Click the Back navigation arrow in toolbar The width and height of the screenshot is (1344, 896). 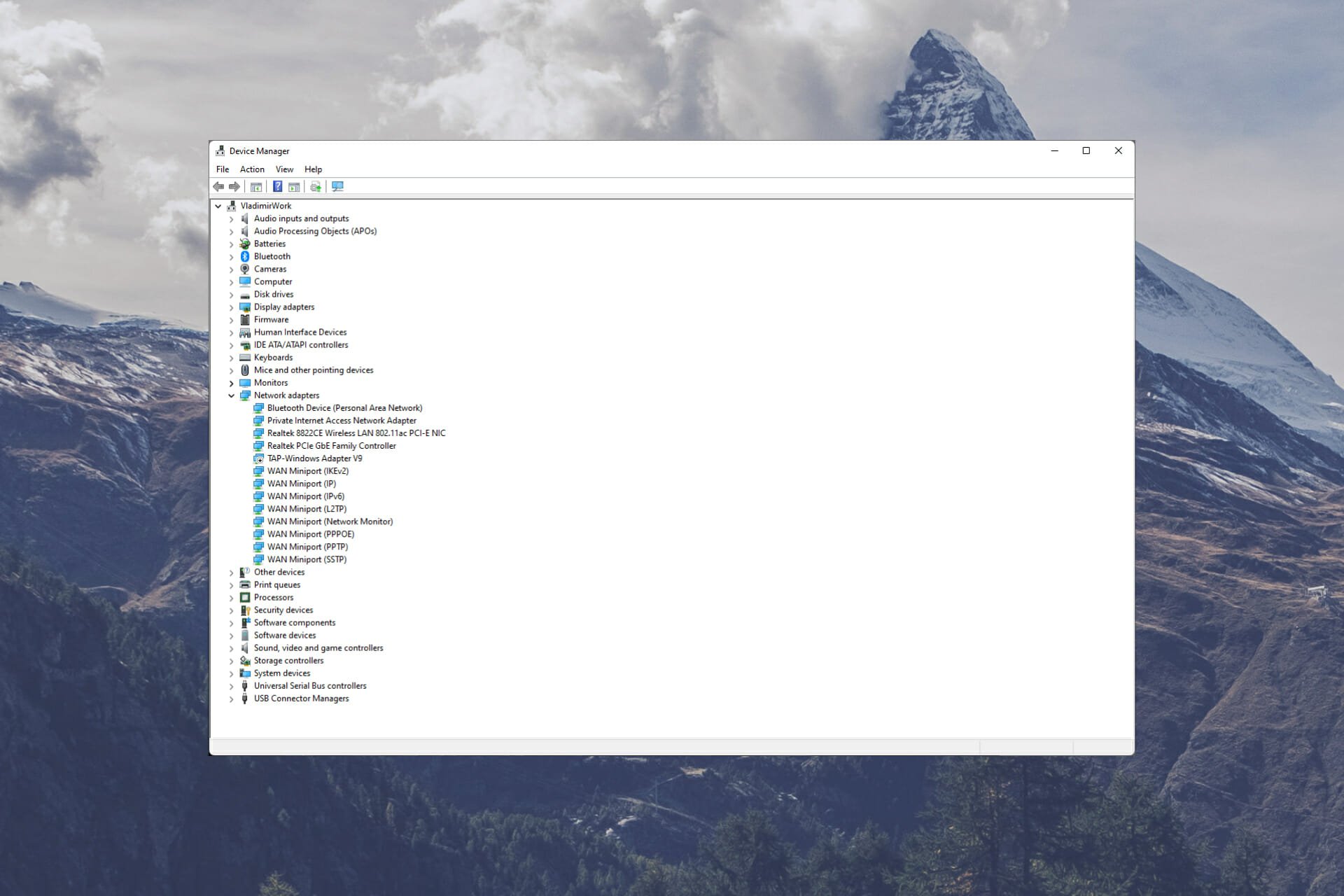(x=217, y=186)
